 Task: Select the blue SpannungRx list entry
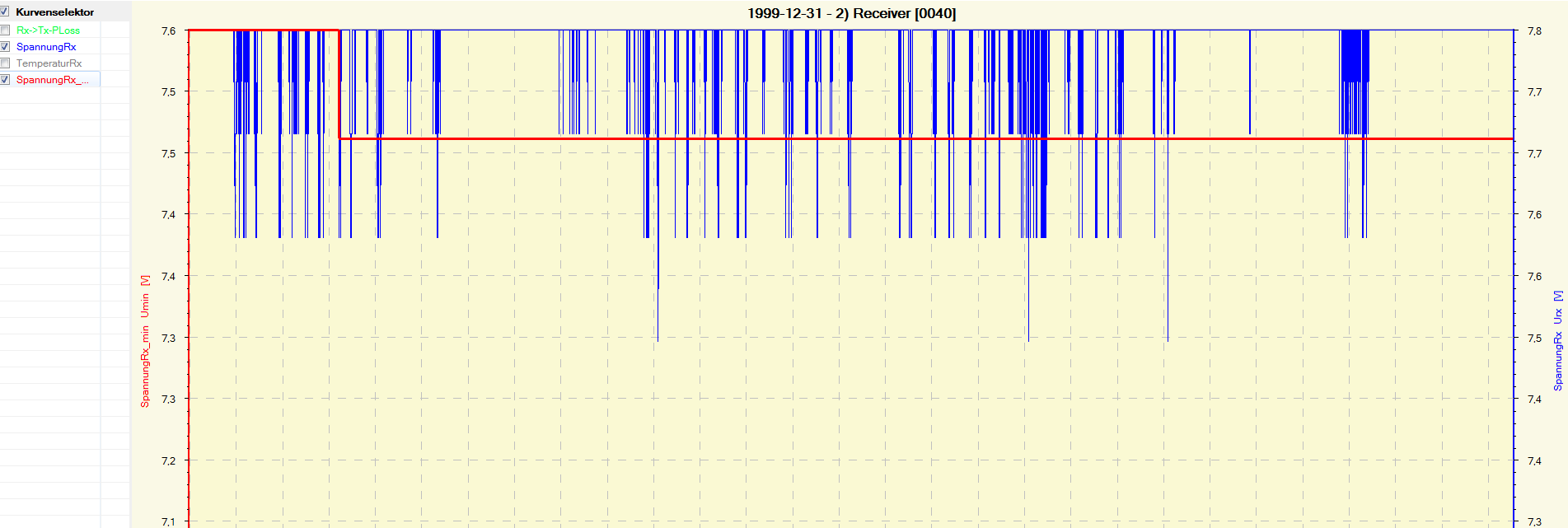click(46, 47)
